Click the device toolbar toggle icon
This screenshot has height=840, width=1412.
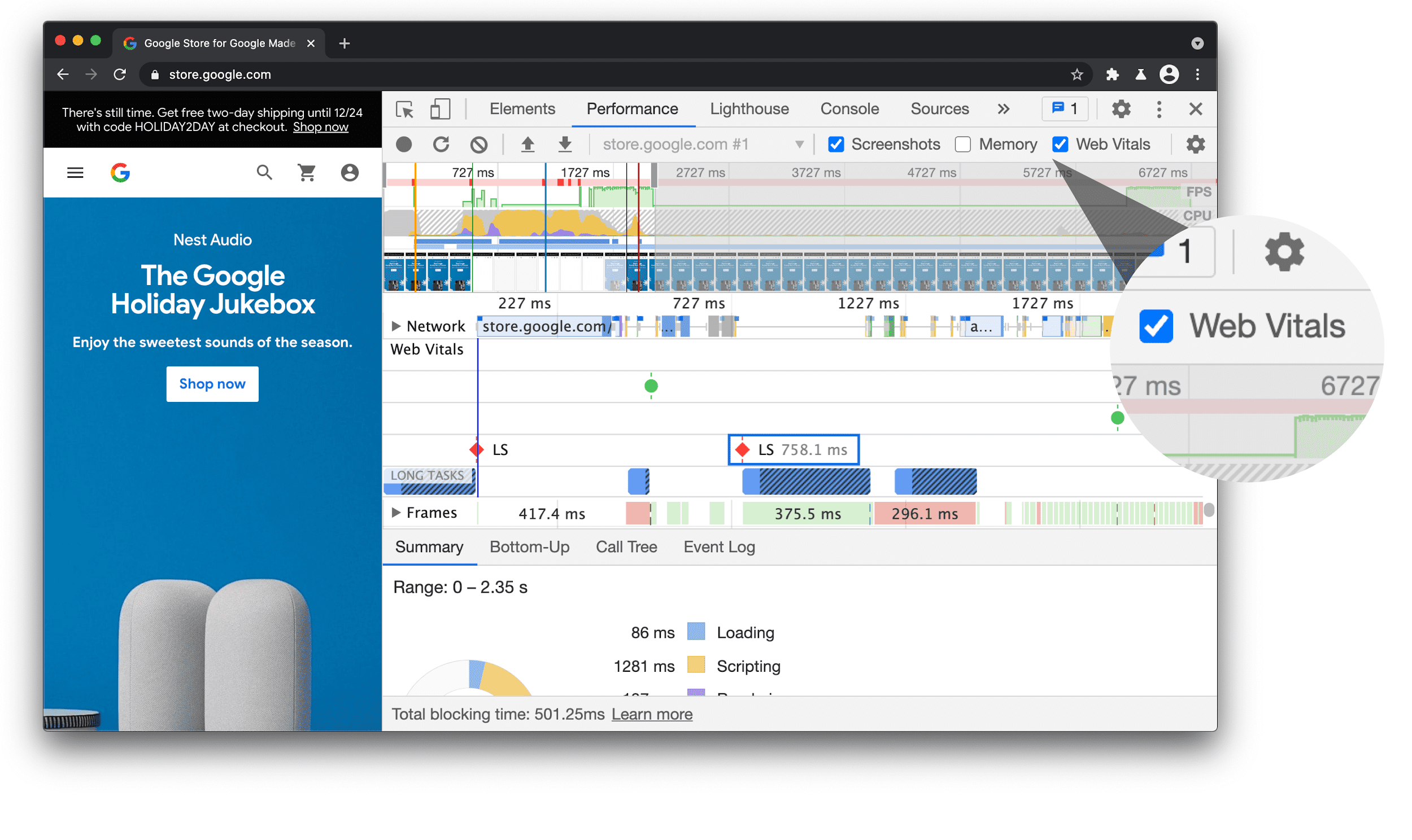point(440,108)
